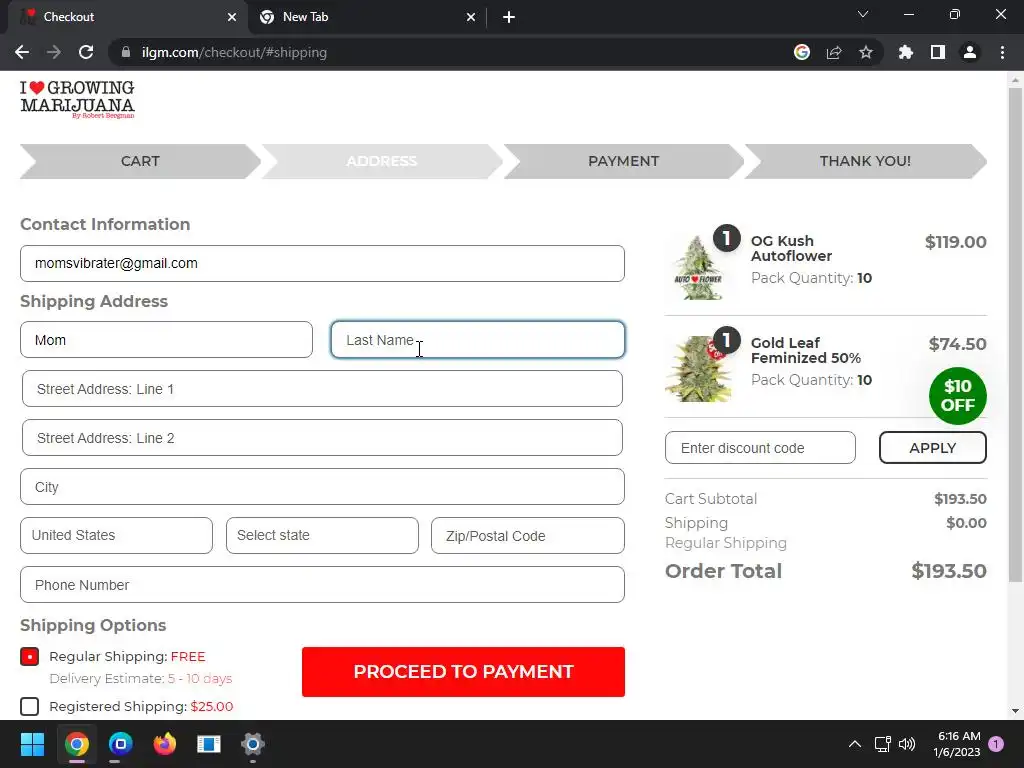
Task: Select Registered Shipping $25.00 option
Action: click(x=29, y=707)
